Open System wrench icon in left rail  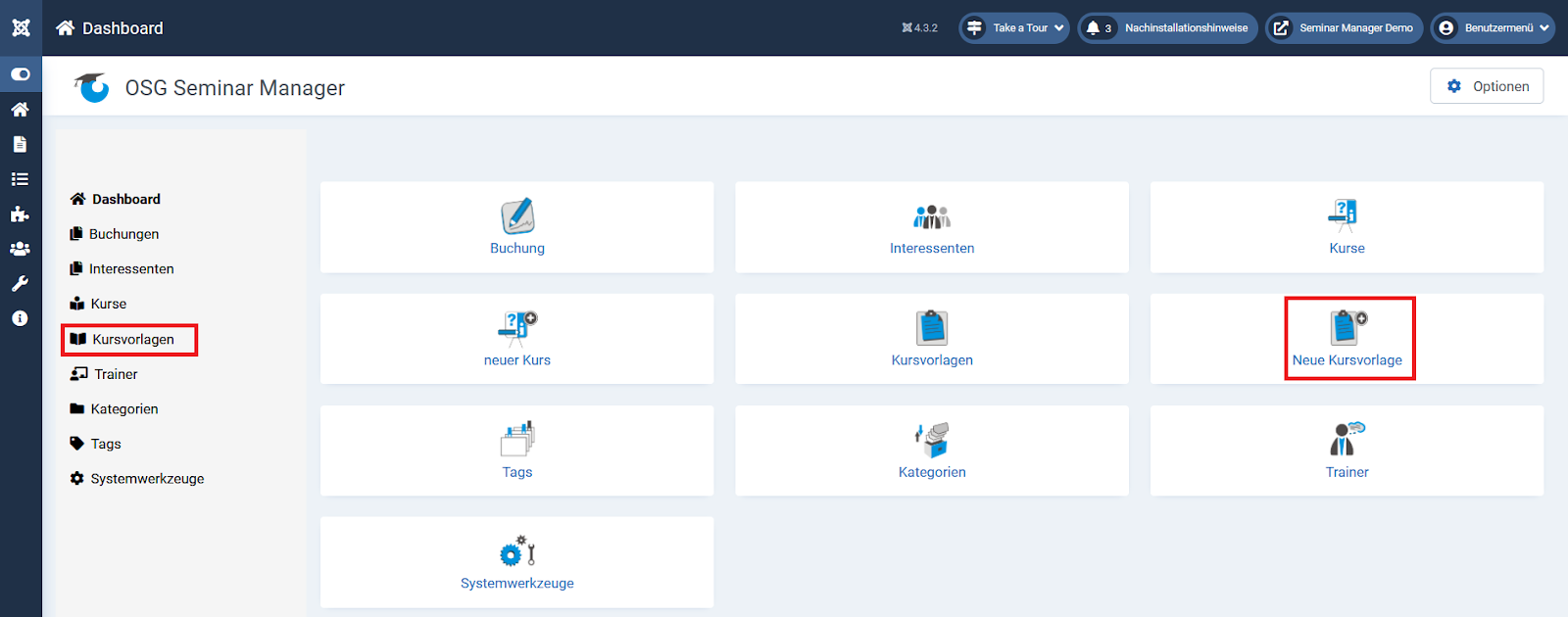(x=20, y=284)
